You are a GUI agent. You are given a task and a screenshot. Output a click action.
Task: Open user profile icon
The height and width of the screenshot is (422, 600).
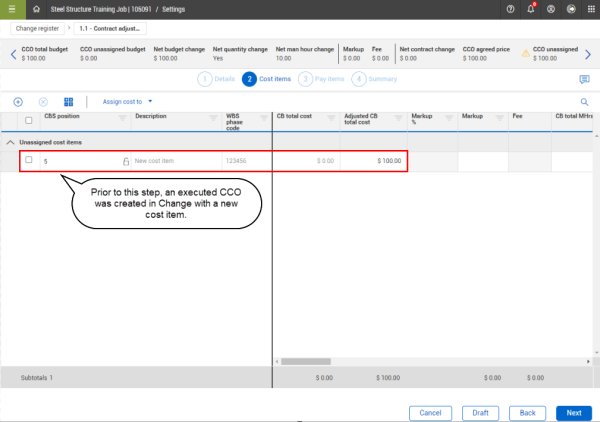550,9
